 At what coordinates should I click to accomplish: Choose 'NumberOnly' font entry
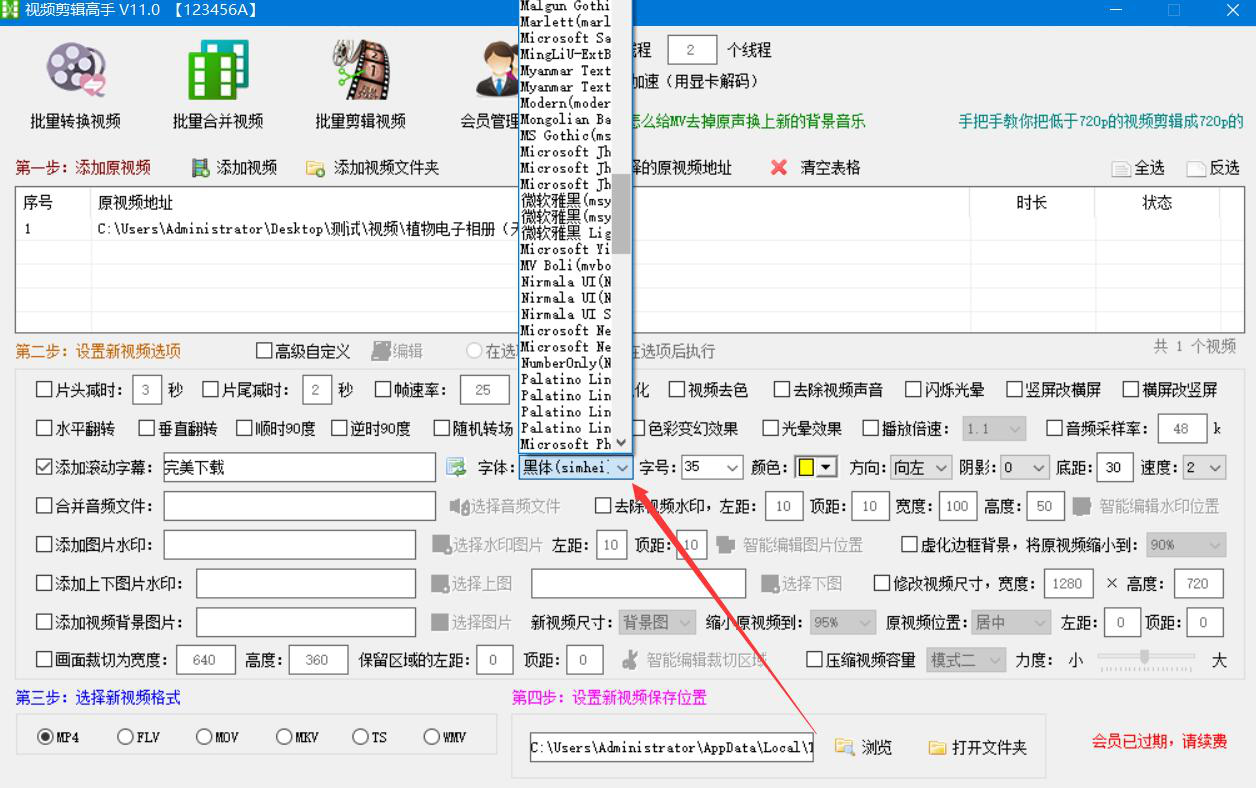[x=565, y=362]
